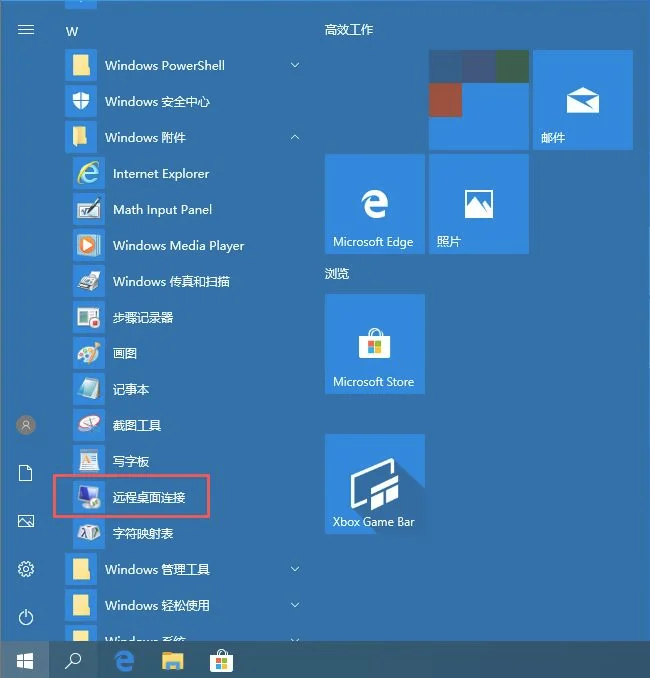Select 写字板 text label
This screenshot has height=678, width=650.
131,461
